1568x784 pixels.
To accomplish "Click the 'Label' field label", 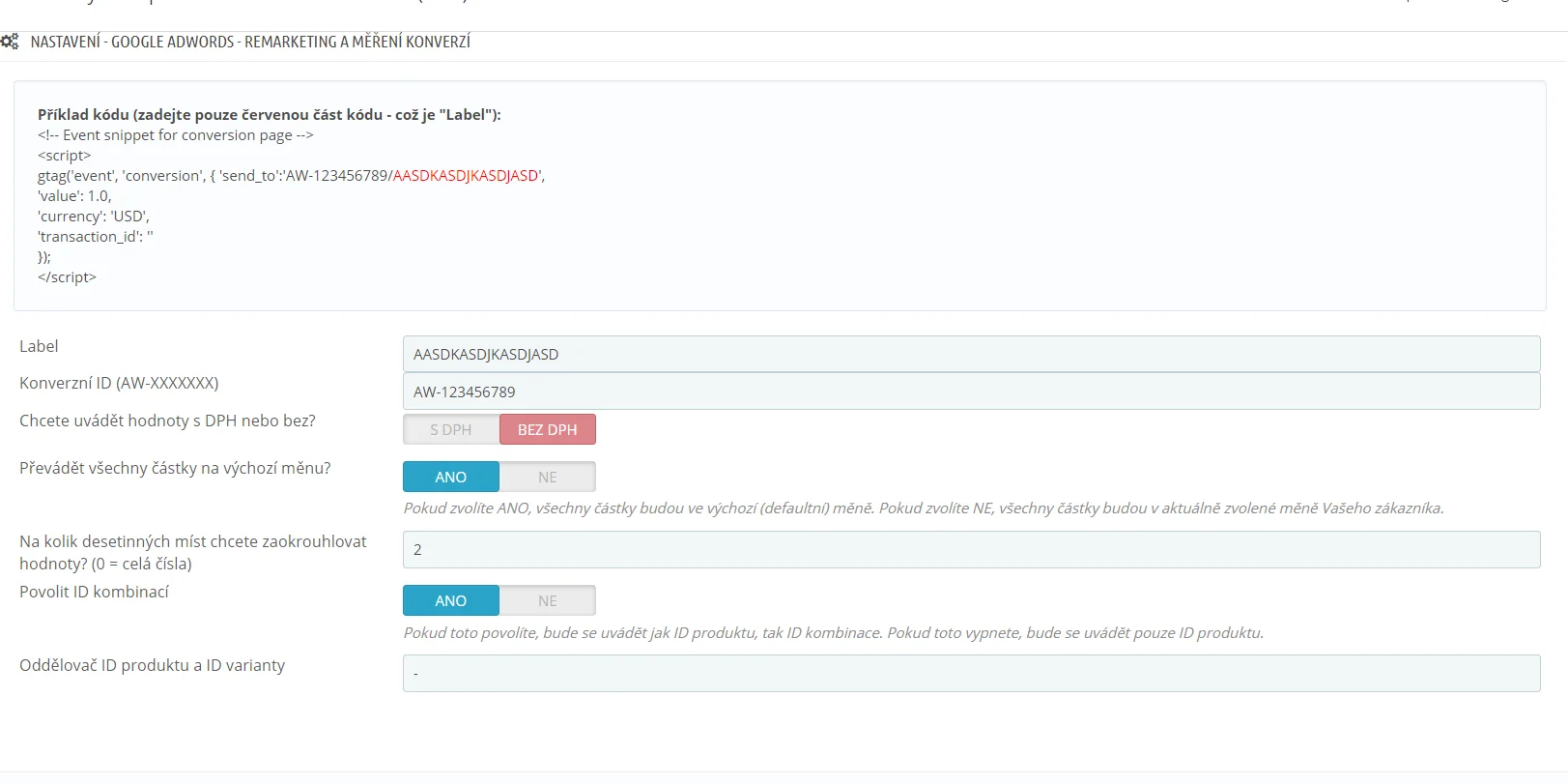I will click(39, 346).
